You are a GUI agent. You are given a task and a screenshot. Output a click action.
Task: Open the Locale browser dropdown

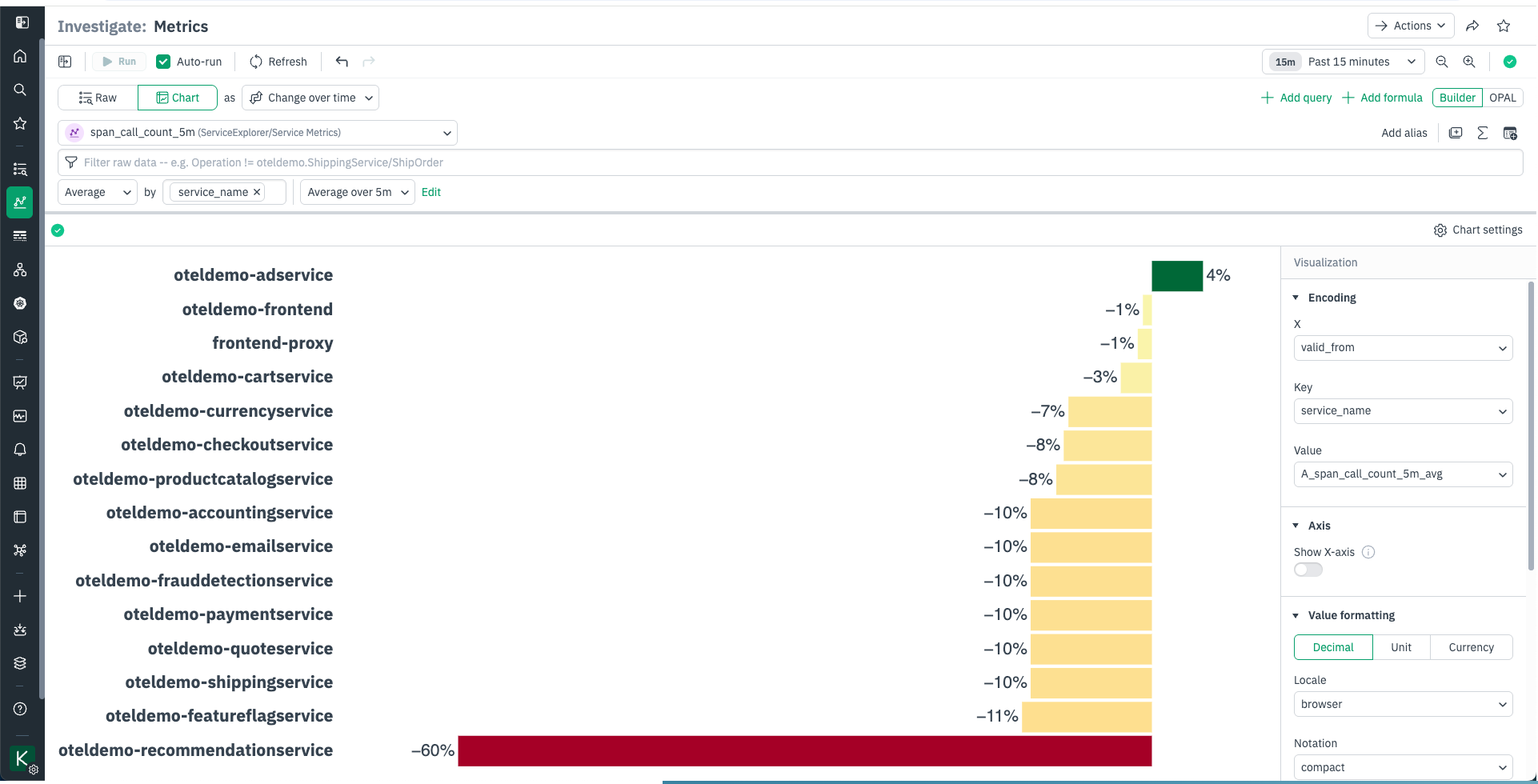tap(1403, 704)
